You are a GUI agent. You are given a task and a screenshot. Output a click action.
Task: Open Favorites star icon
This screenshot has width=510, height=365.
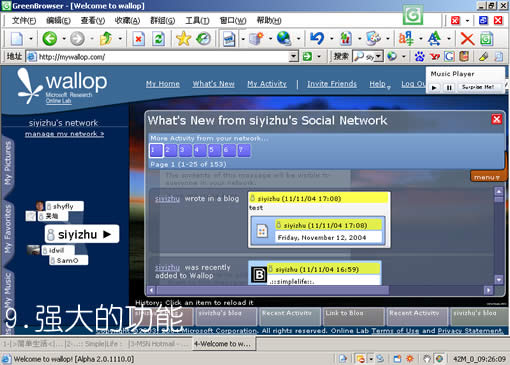pyautogui.click(x=183, y=39)
